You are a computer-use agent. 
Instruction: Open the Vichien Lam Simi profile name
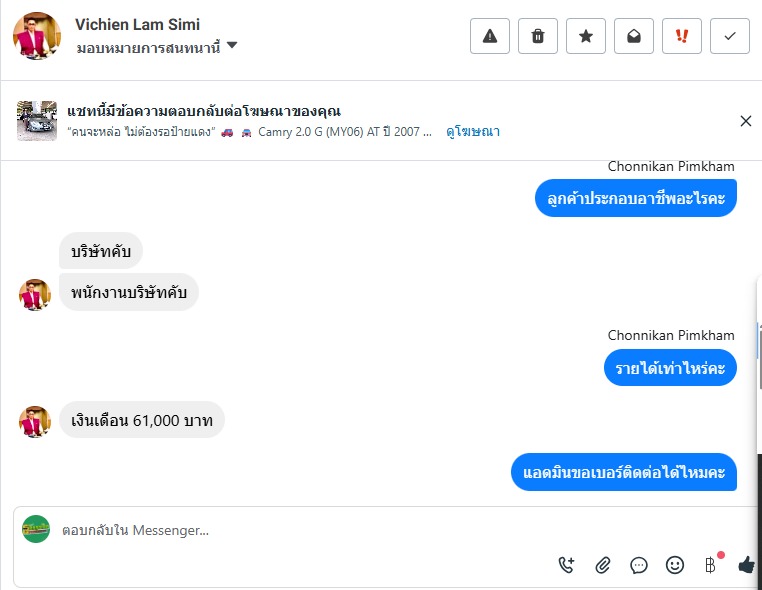(x=137, y=24)
